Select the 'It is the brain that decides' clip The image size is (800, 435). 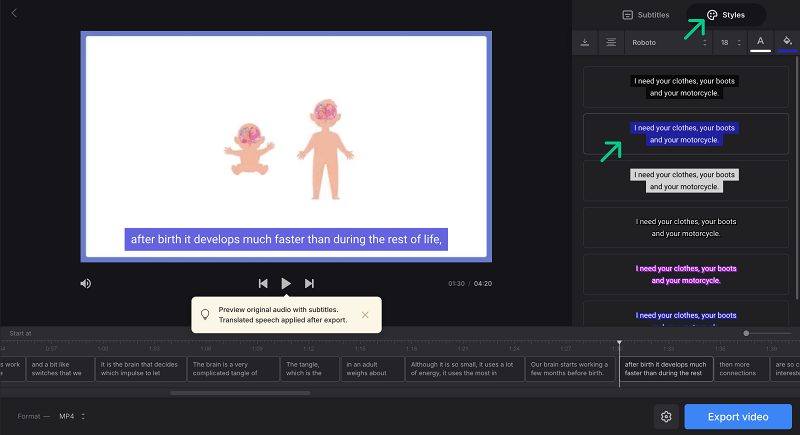140,369
